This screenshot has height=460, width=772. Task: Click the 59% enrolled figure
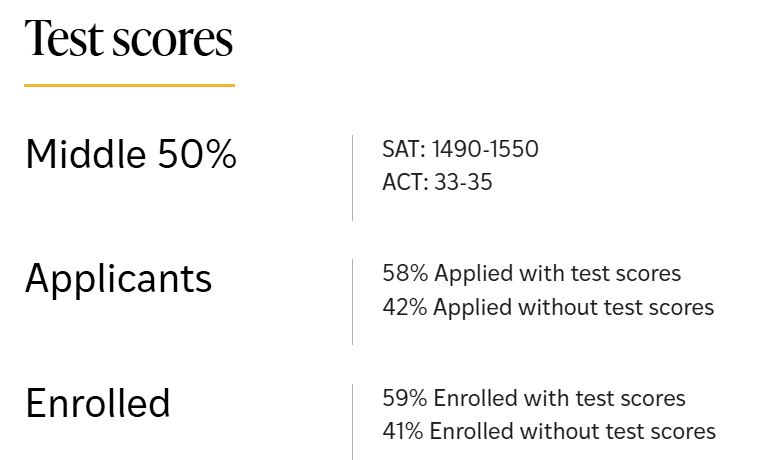(405, 399)
